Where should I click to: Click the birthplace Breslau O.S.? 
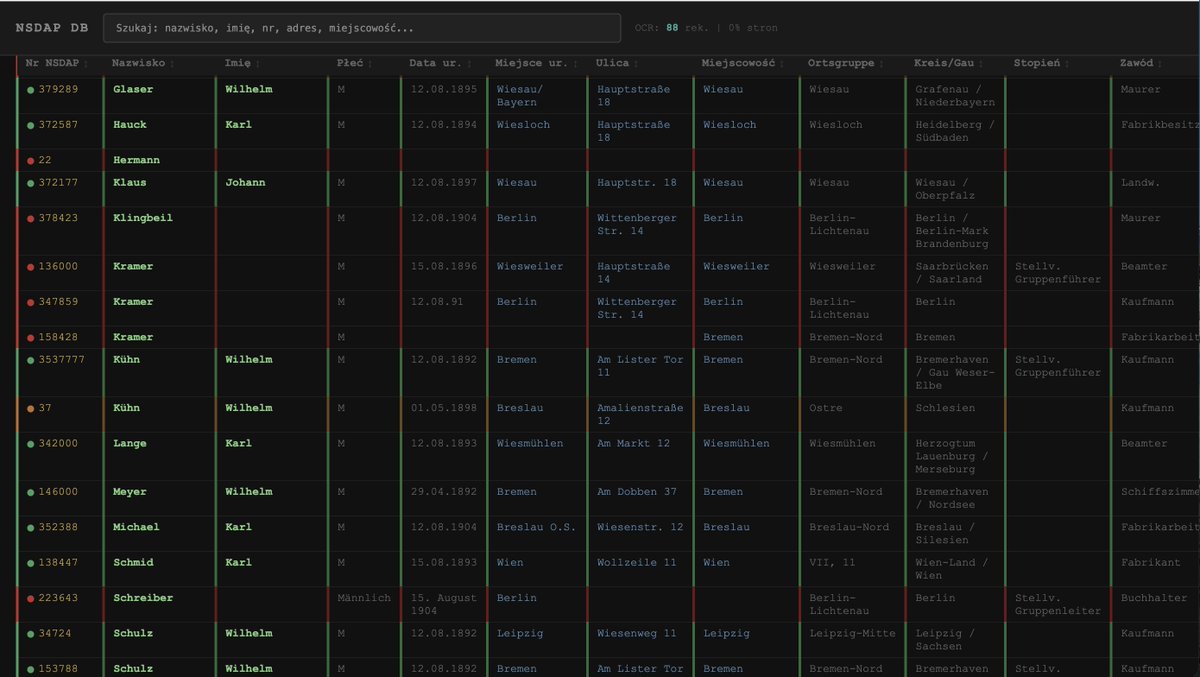537,527
